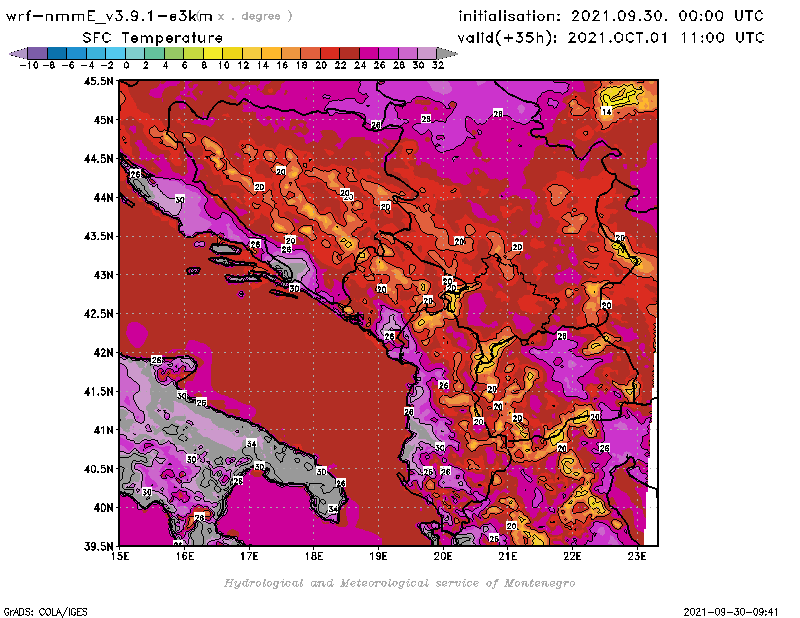Click the '14' contour label on map

(x=607, y=111)
